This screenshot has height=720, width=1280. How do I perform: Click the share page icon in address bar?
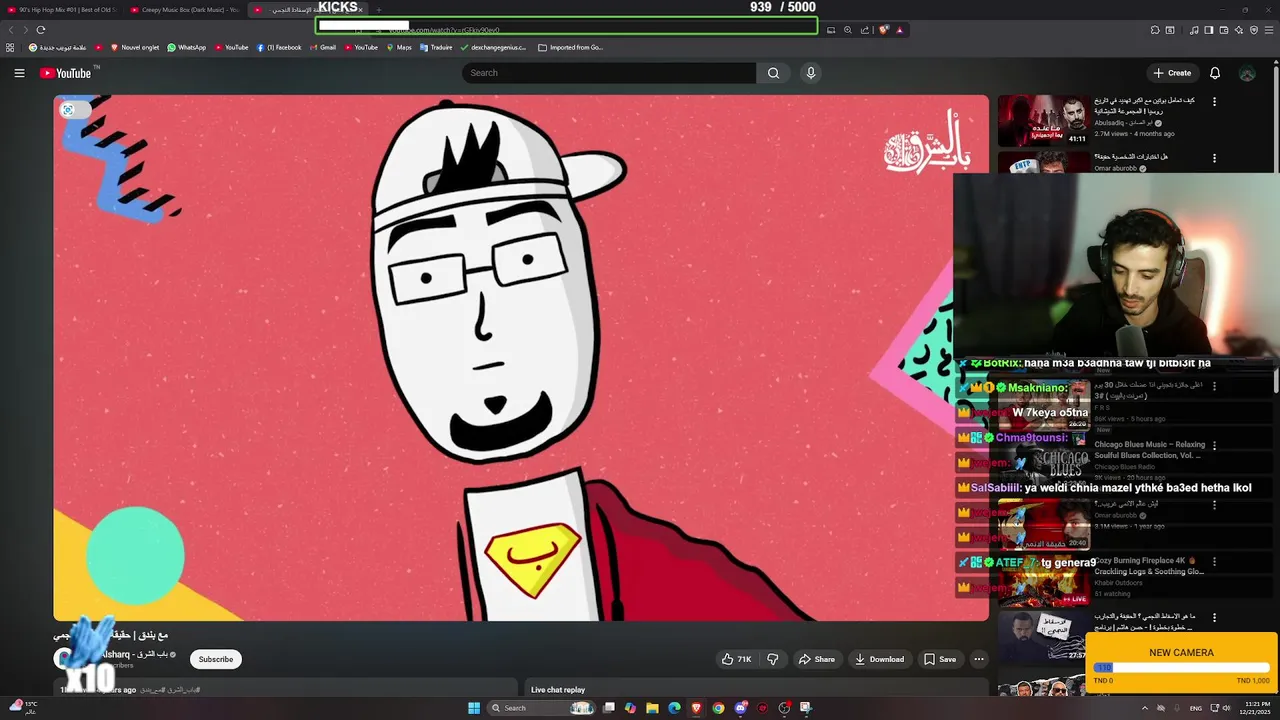coord(865,30)
